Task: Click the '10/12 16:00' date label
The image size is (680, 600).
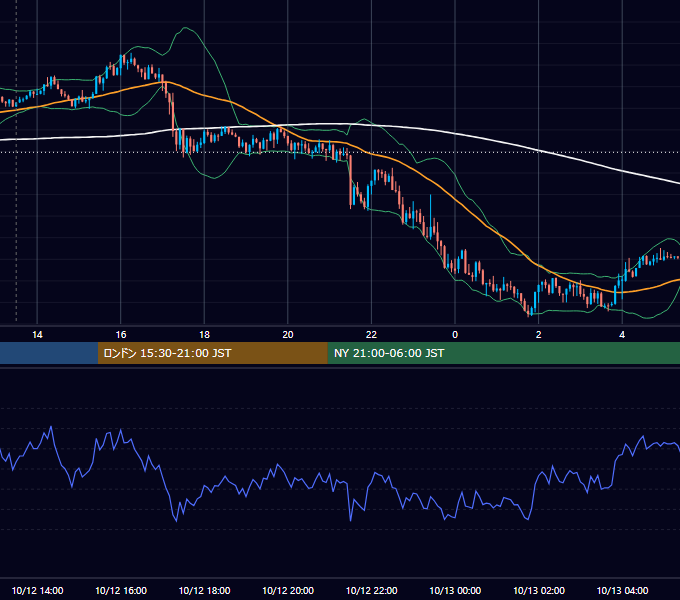Action: pos(121,590)
